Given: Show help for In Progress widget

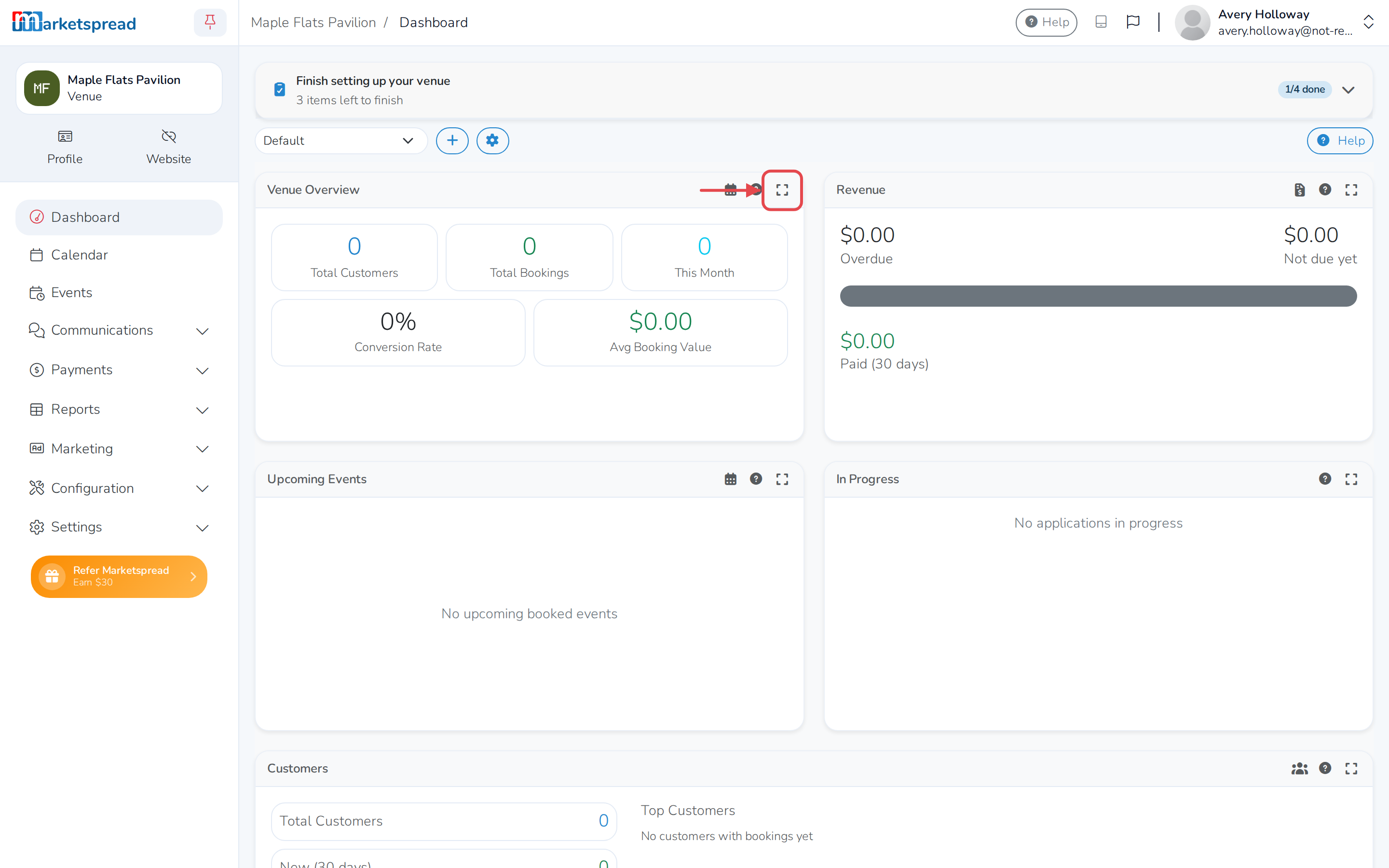Looking at the screenshot, I should 1325,479.
